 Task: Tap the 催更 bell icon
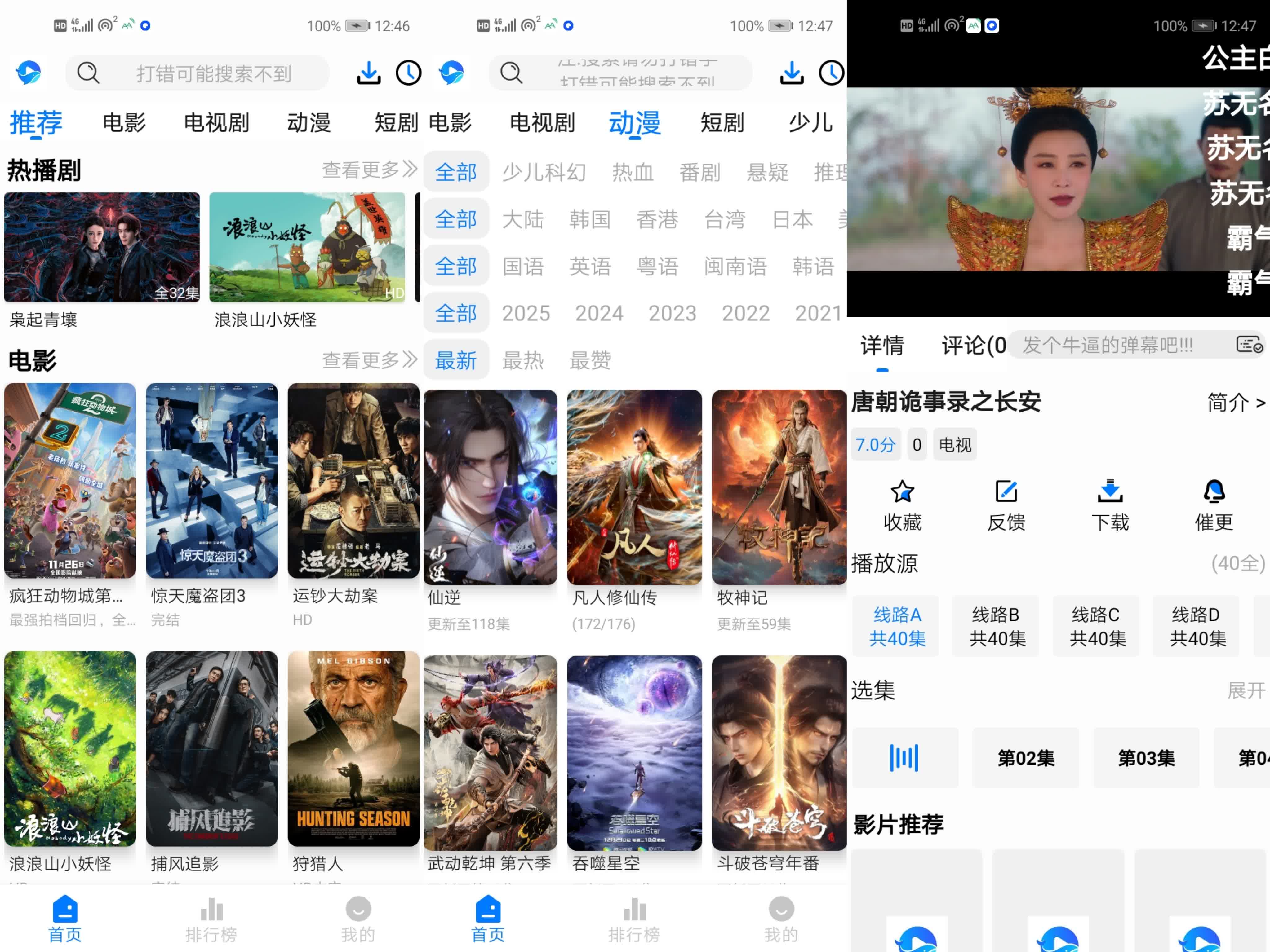pos(1214,492)
